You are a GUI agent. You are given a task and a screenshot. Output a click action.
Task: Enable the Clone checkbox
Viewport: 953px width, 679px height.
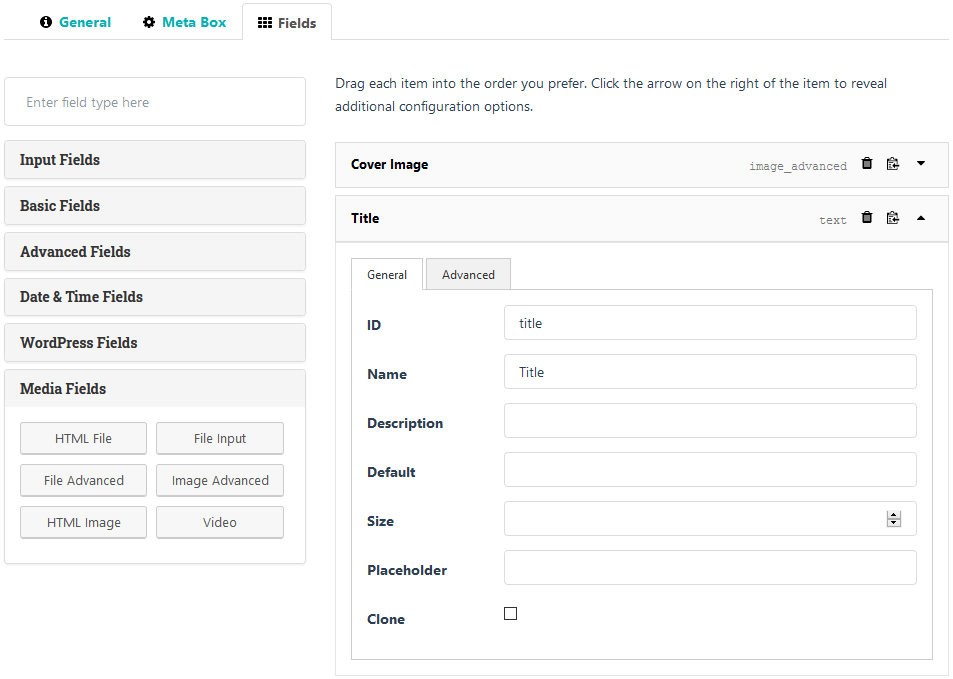[510, 614]
